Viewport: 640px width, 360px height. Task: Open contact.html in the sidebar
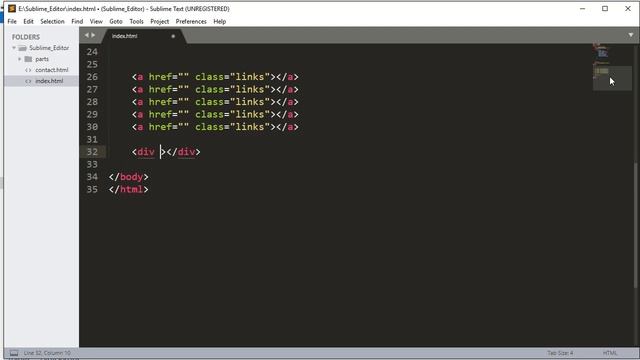[x=51, y=70]
